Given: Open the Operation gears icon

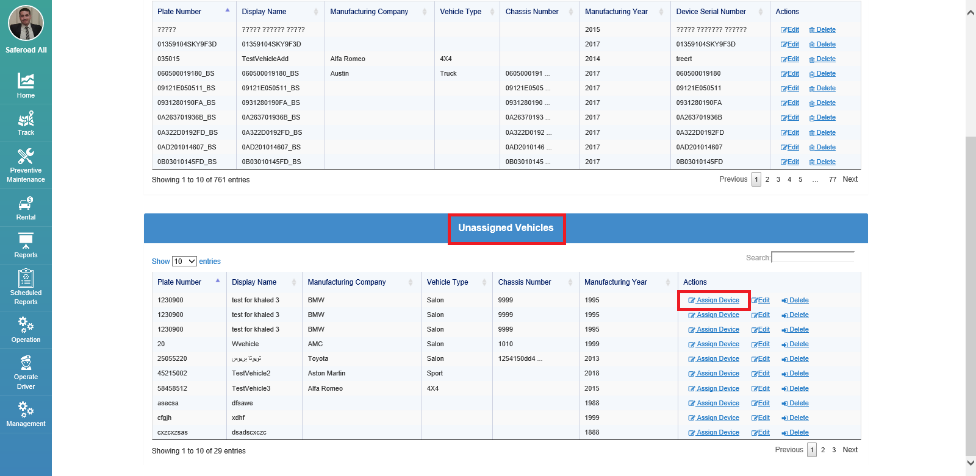Looking at the screenshot, I should pyautogui.click(x=26, y=325).
